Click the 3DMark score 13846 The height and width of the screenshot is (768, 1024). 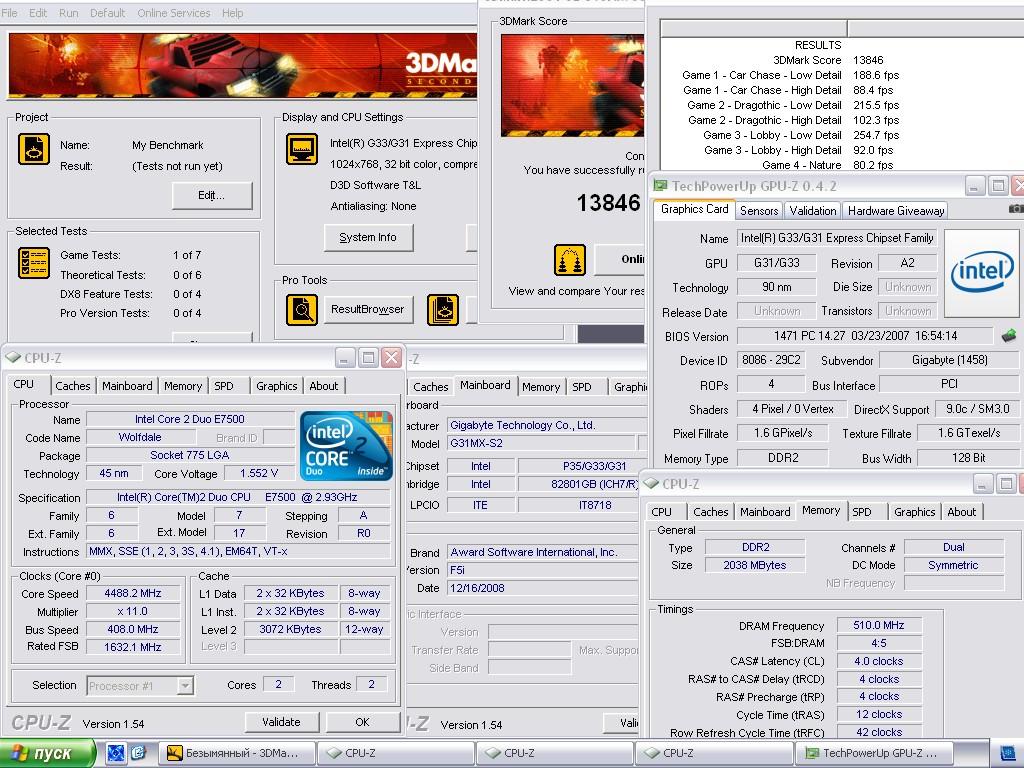point(608,203)
